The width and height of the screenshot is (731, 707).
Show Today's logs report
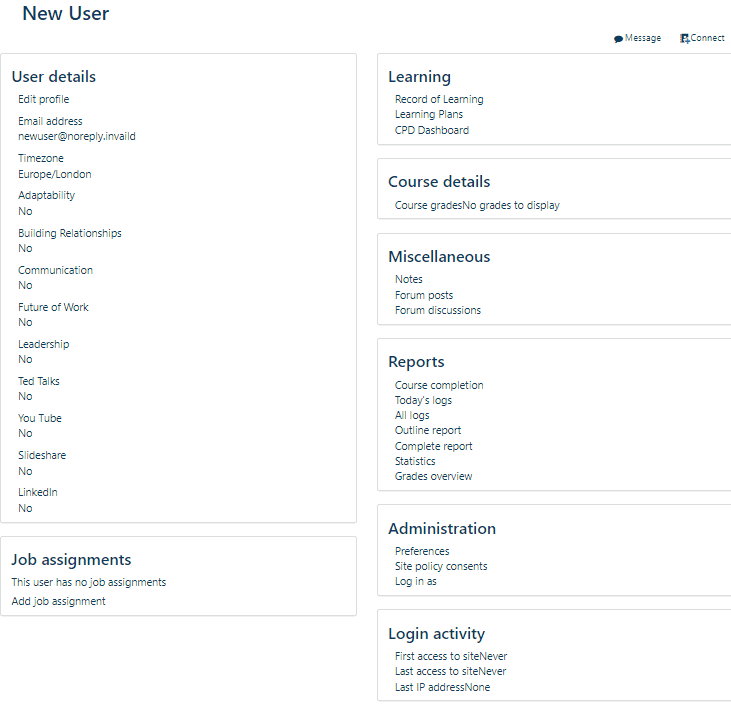423,400
